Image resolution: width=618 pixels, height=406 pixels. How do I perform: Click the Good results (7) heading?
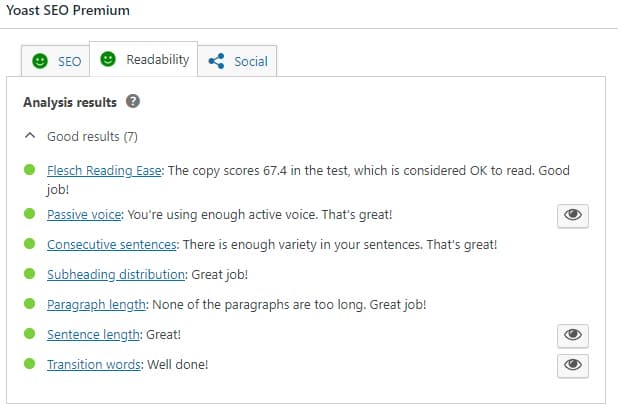[92, 137]
